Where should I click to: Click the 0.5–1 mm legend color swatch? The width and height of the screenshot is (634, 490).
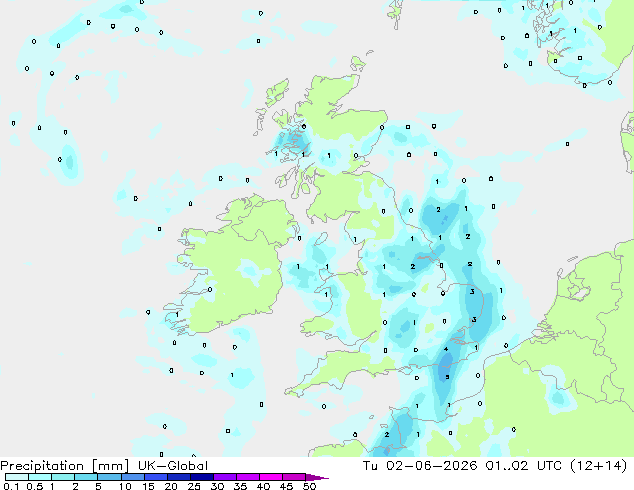[x=40, y=477]
